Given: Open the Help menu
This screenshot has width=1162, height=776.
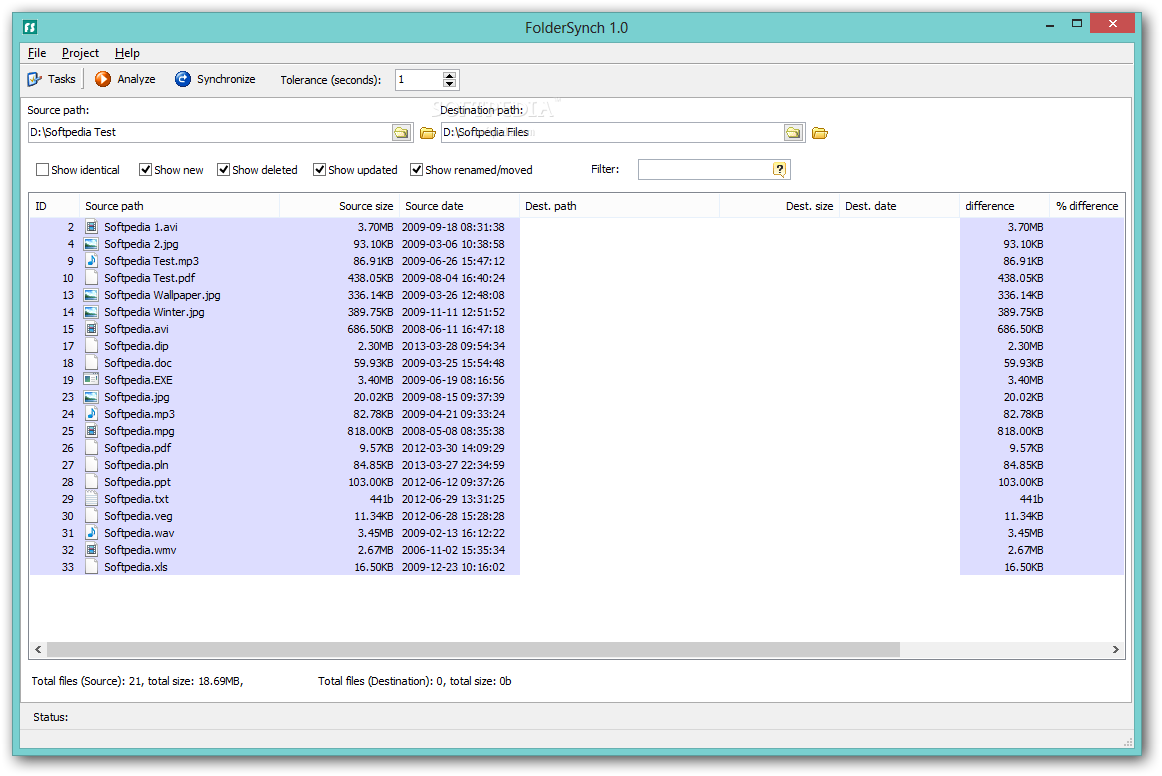Looking at the screenshot, I should click(x=127, y=53).
